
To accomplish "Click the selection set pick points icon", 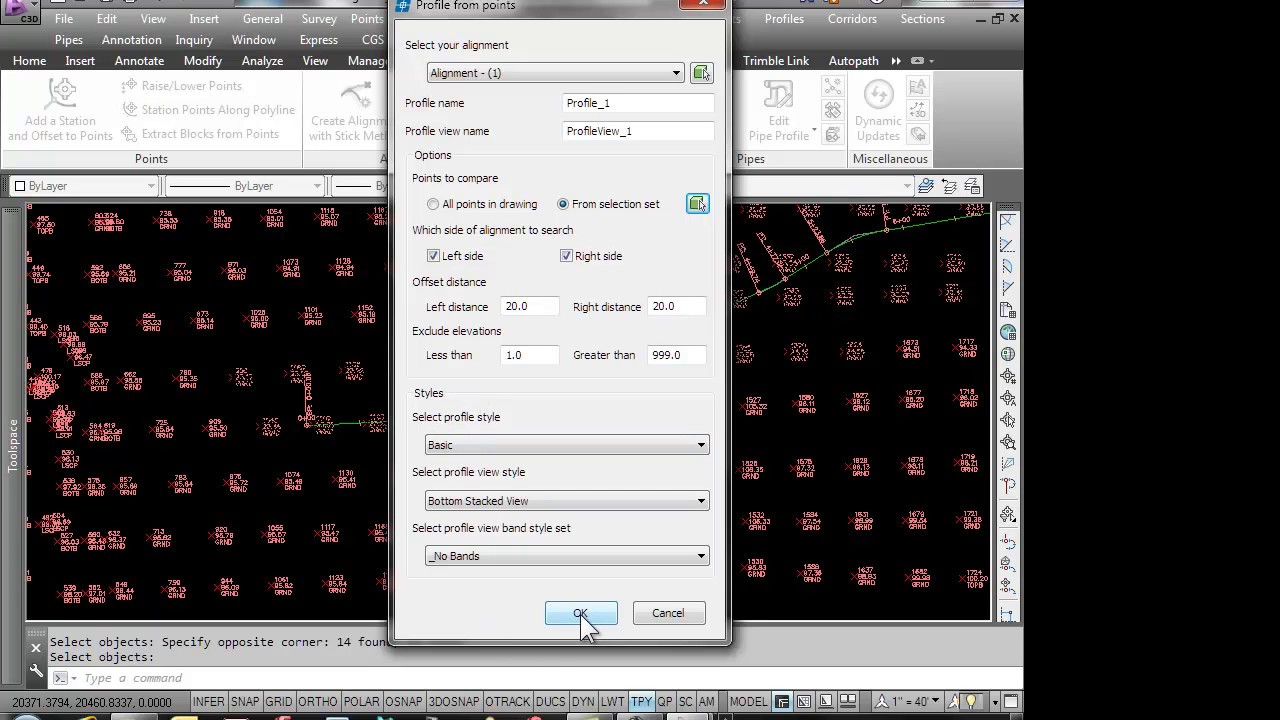I will (x=697, y=204).
